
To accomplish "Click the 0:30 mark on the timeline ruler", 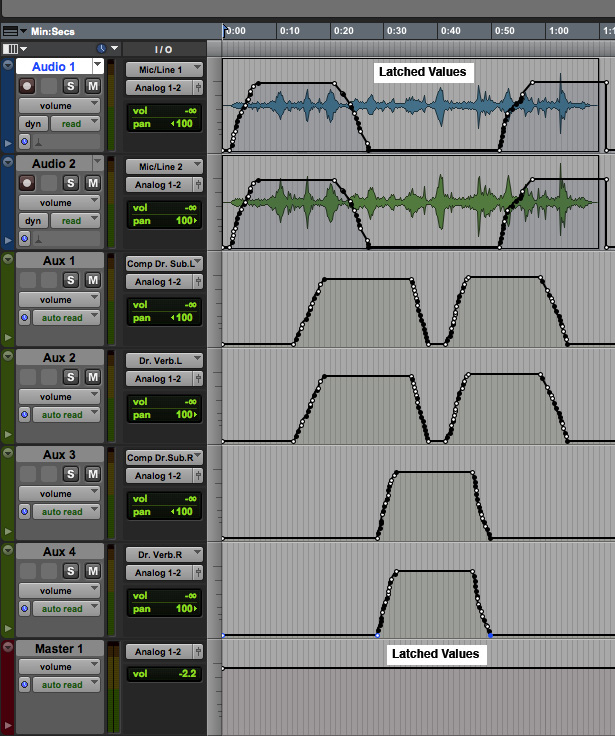I will [x=396, y=31].
